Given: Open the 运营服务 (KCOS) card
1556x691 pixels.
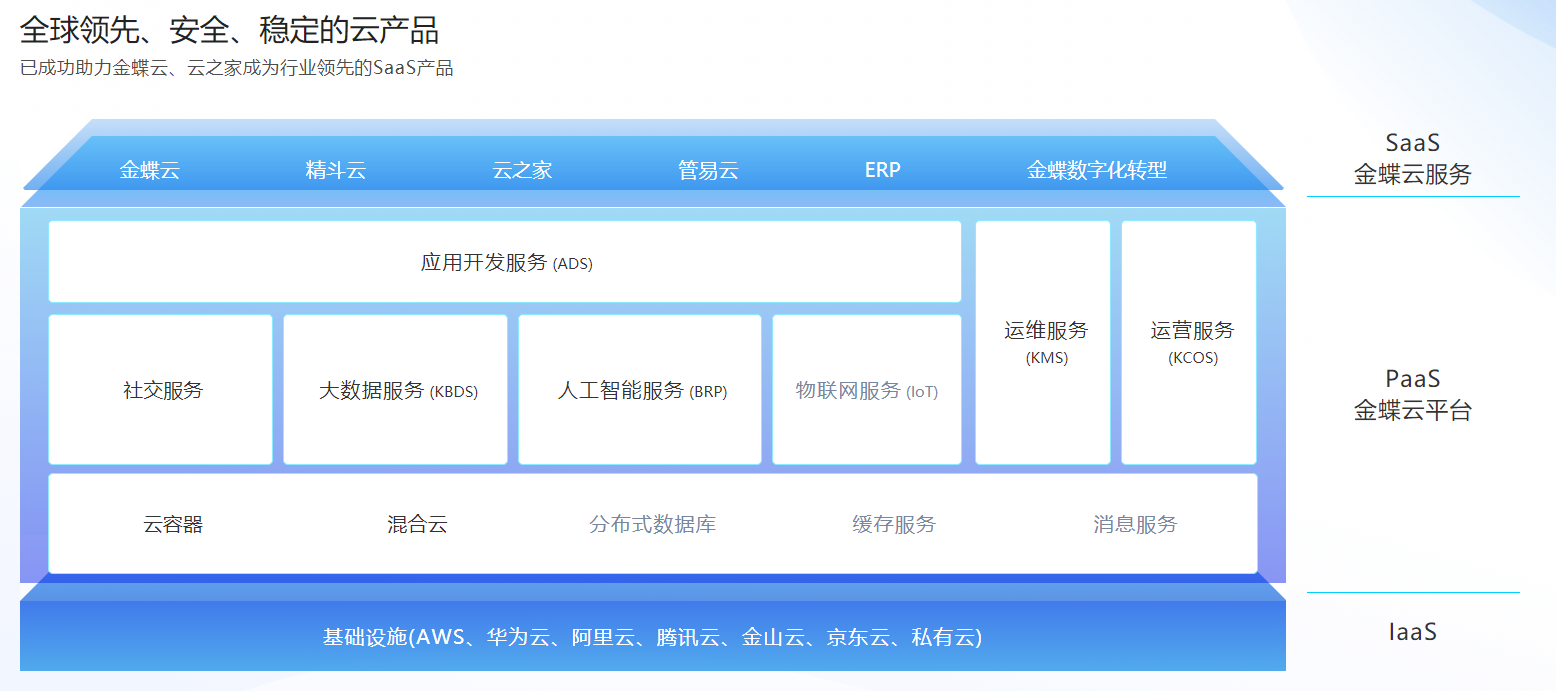Looking at the screenshot, I should pyautogui.click(x=1189, y=343).
